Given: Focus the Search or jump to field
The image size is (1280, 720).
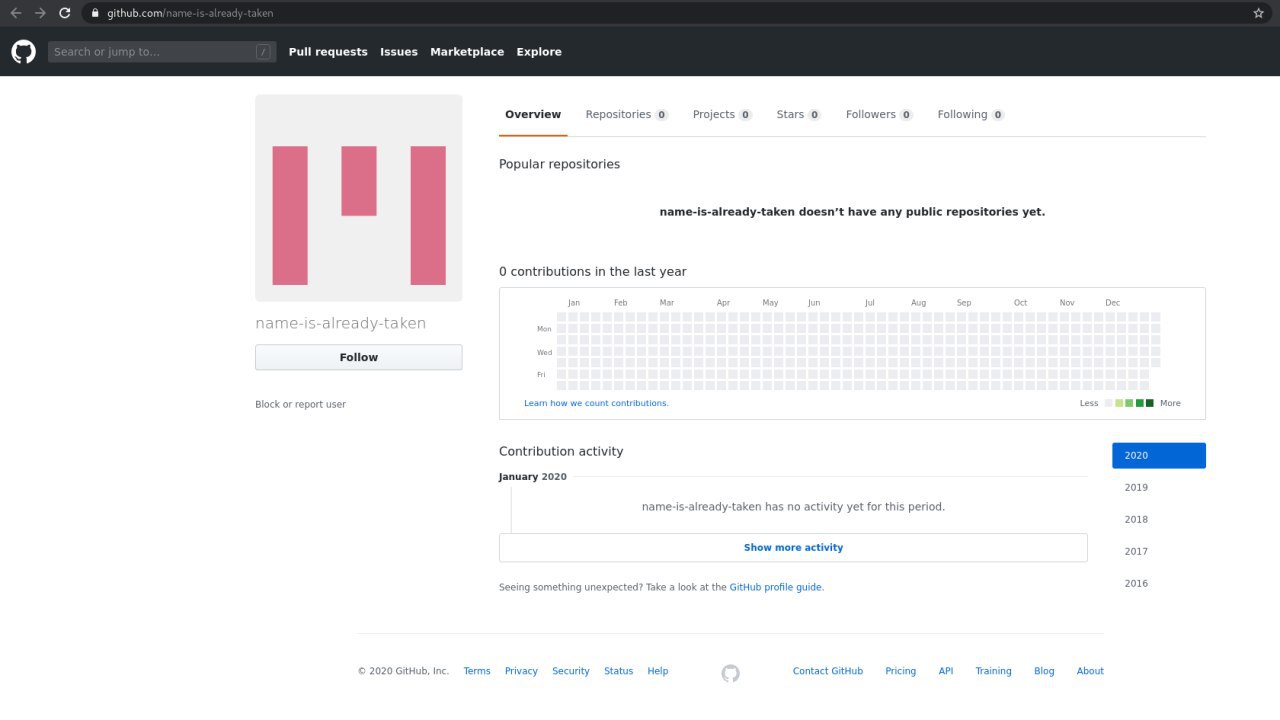Looking at the screenshot, I should coord(162,52).
